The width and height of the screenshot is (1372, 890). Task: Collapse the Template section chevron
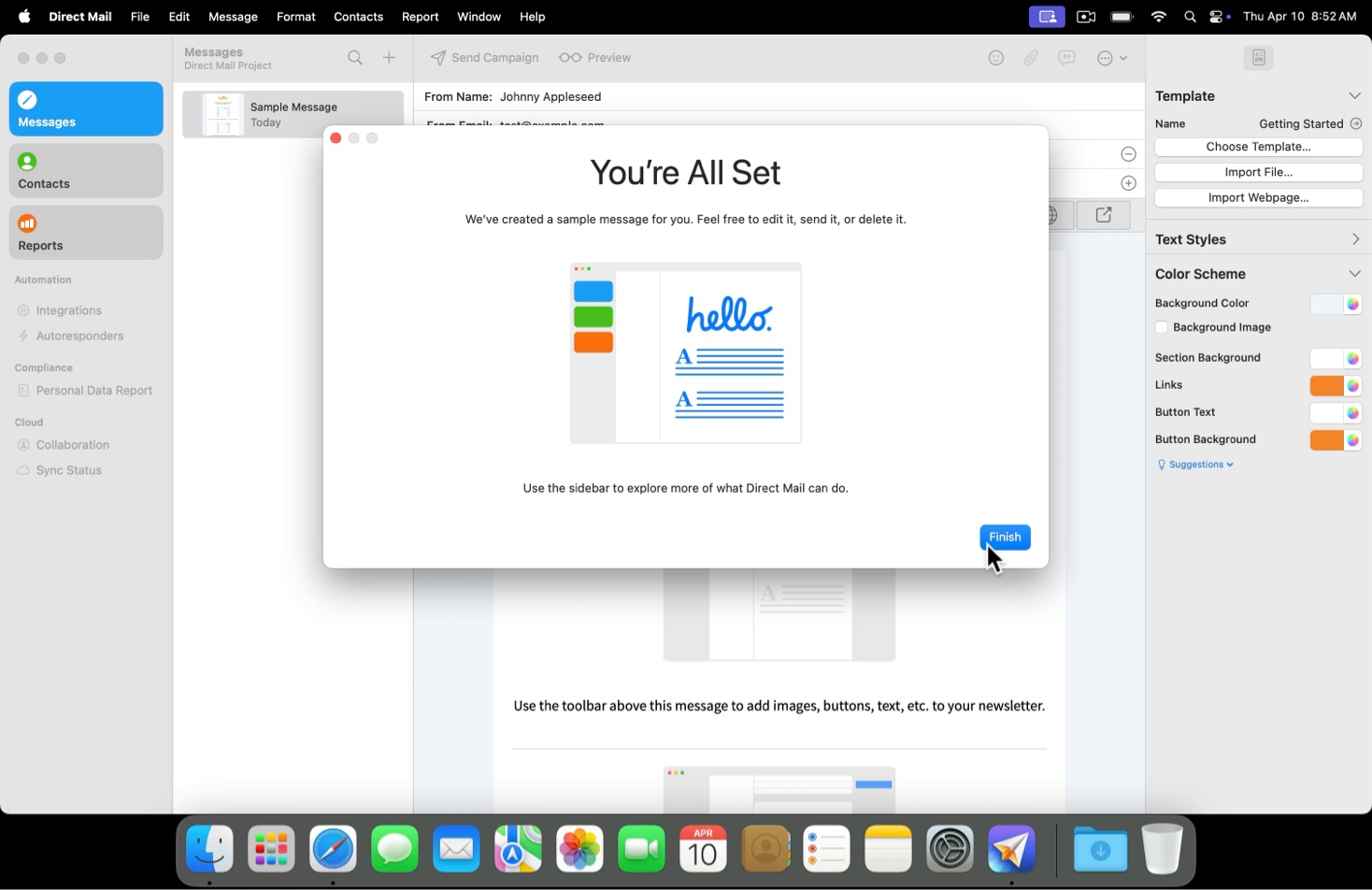[1354, 96]
